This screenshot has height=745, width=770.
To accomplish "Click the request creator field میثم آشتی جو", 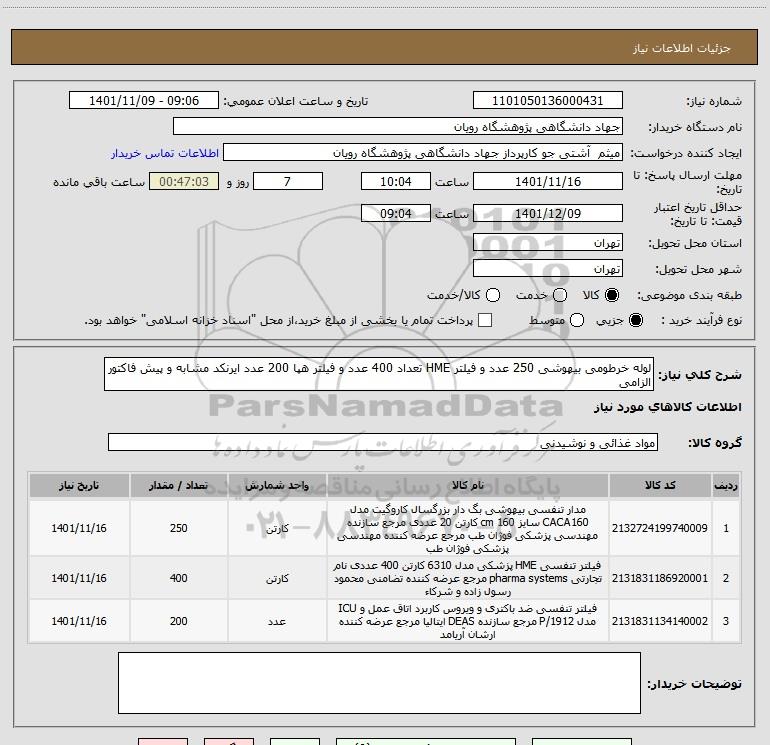I will tap(423, 153).
